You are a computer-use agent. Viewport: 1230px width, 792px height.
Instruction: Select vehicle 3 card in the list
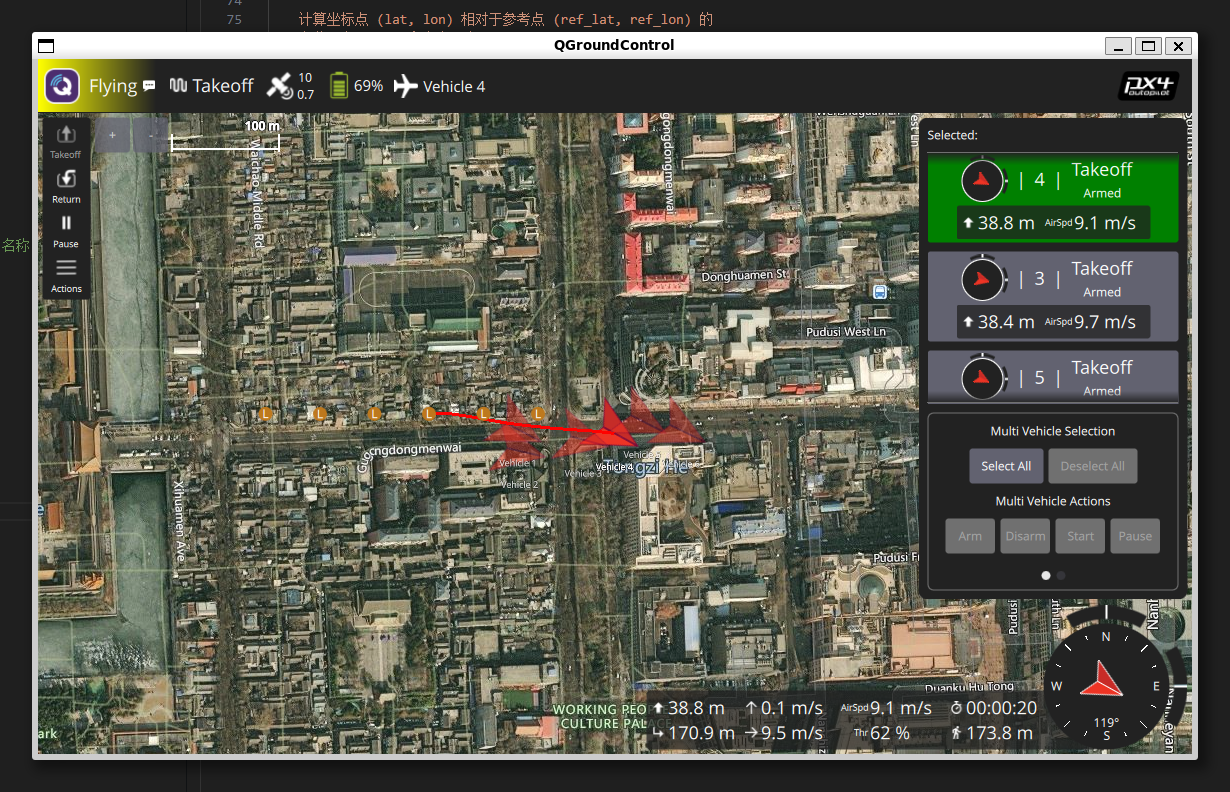point(1053,297)
